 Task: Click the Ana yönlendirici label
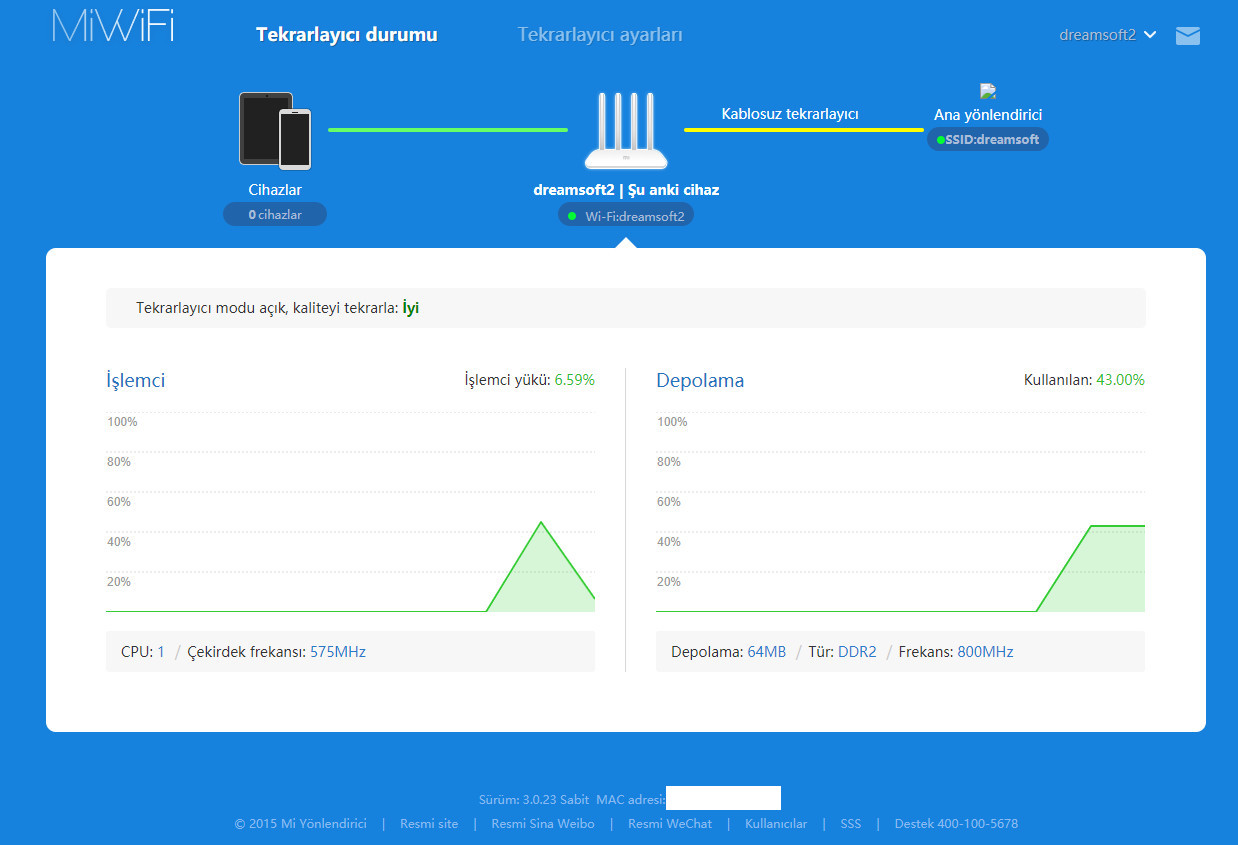coord(988,115)
